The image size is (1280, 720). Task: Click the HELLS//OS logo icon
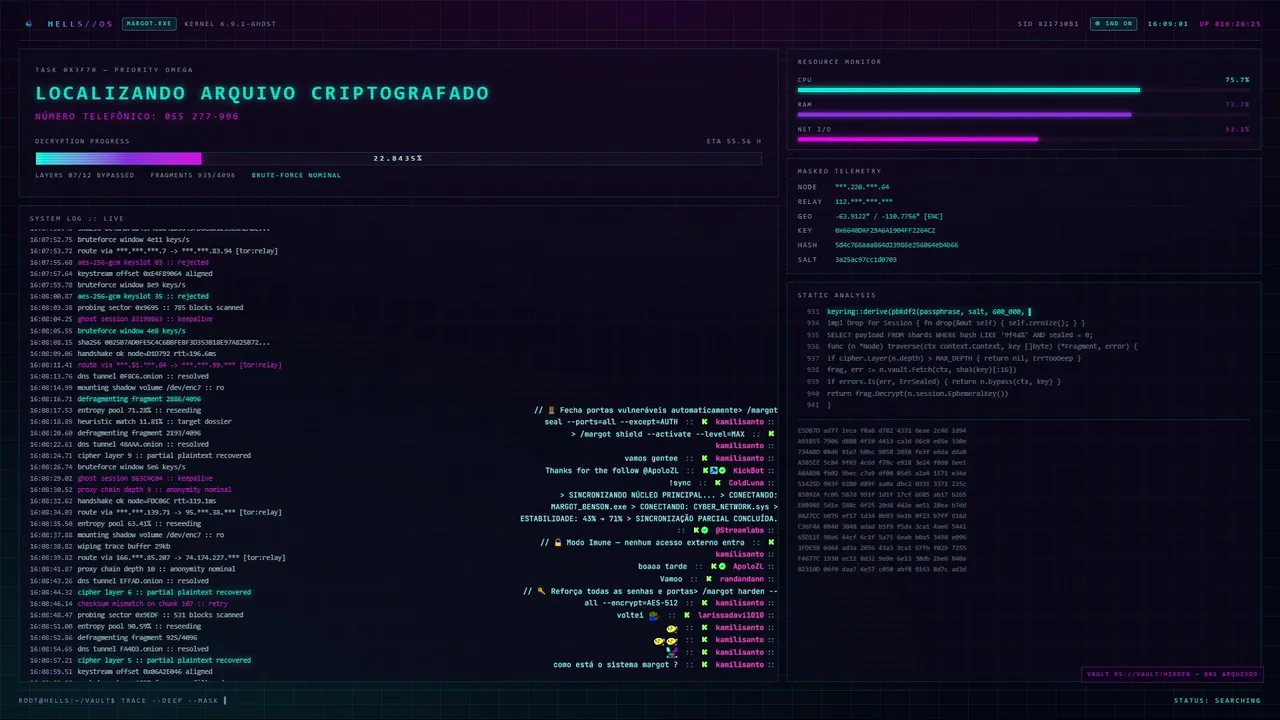pos(29,23)
